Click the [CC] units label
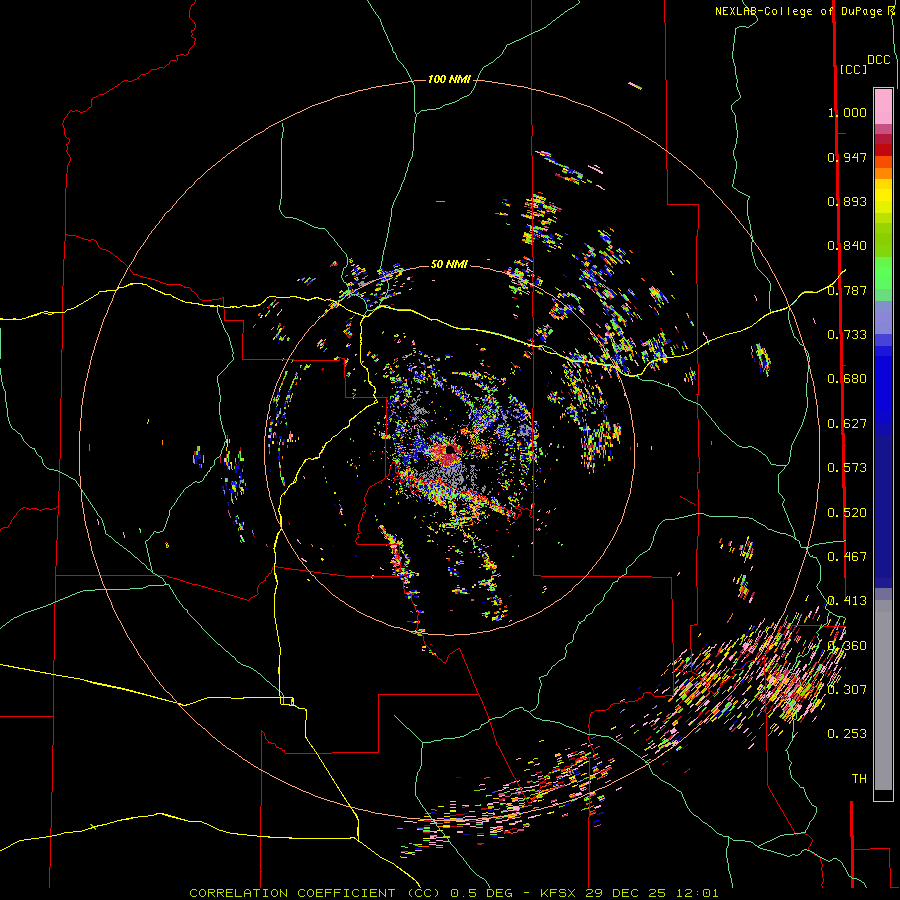The image size is (900, 900). pyautogui.click(x=853, y=69)
